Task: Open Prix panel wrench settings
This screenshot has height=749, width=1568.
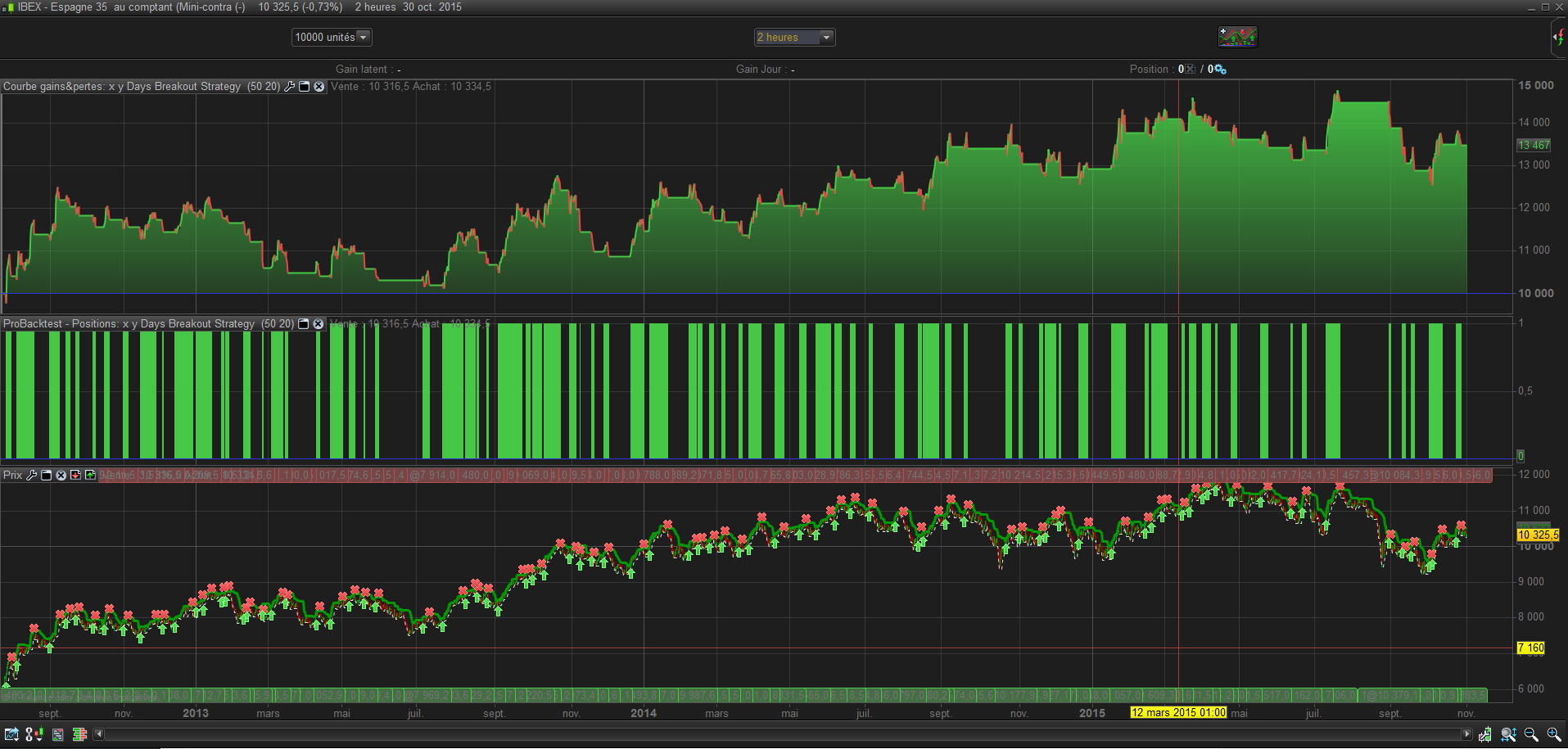Action: click(32, 475)
